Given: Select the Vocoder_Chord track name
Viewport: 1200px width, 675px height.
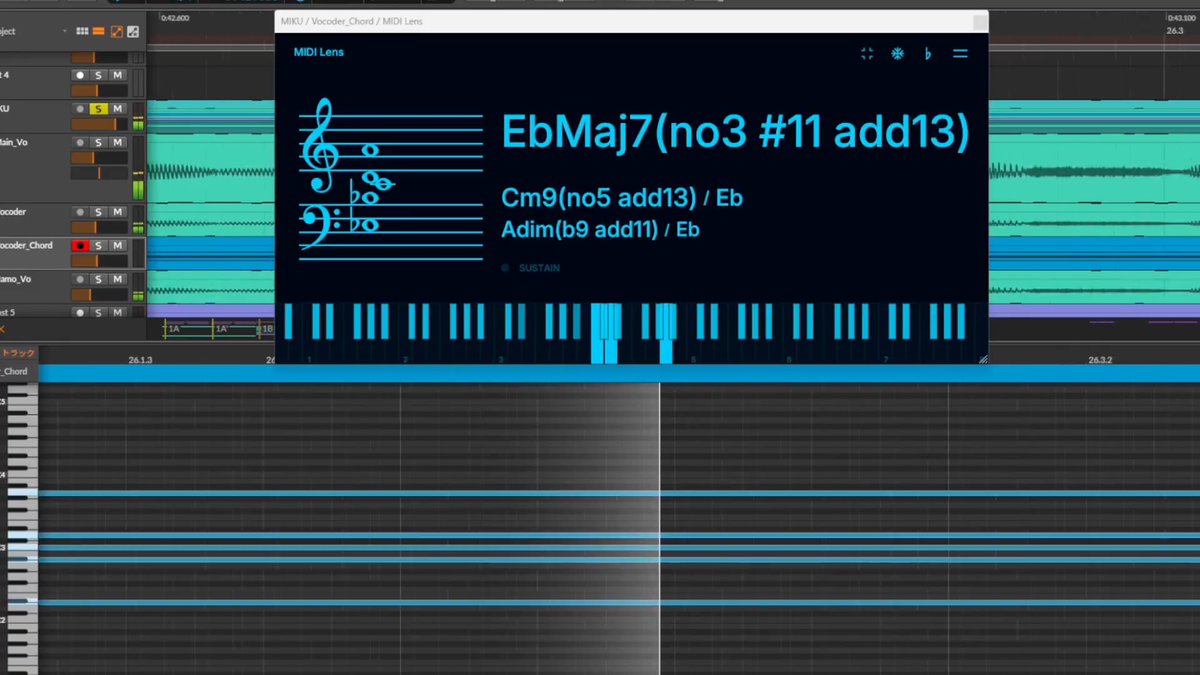Looking at the screenshot, I should coord(27,245).
